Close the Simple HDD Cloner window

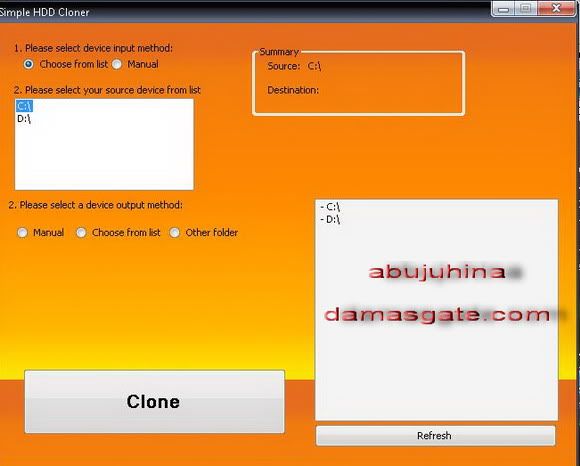click(556, 9)
